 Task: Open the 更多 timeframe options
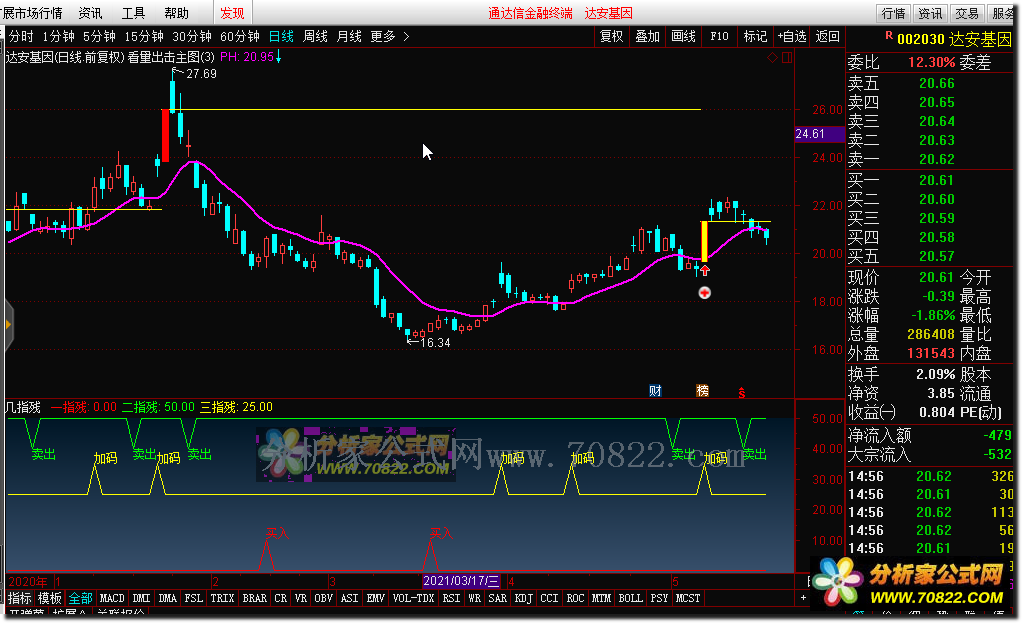pos(383,37)
